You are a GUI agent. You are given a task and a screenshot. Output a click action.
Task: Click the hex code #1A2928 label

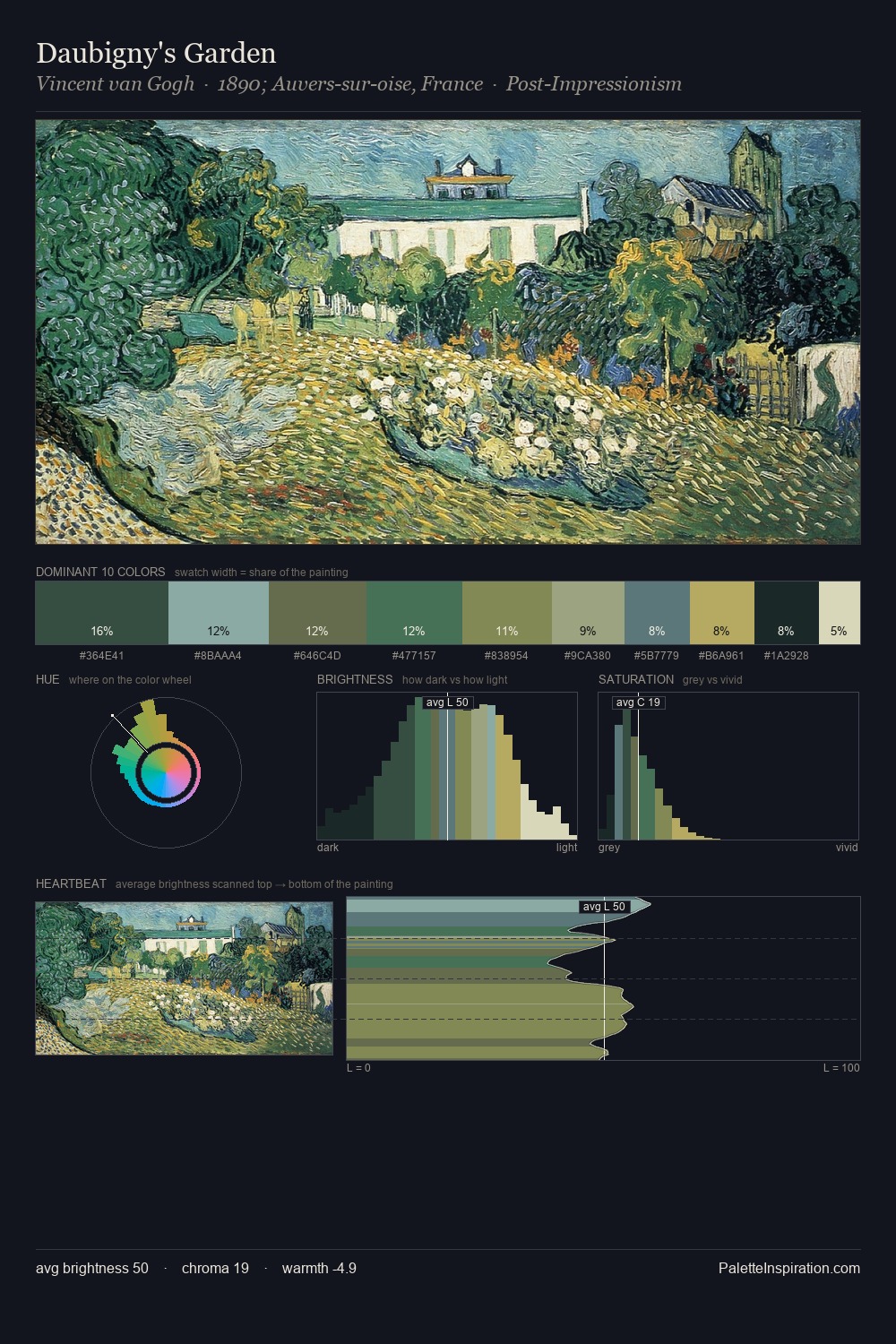[x=787, y=656]
